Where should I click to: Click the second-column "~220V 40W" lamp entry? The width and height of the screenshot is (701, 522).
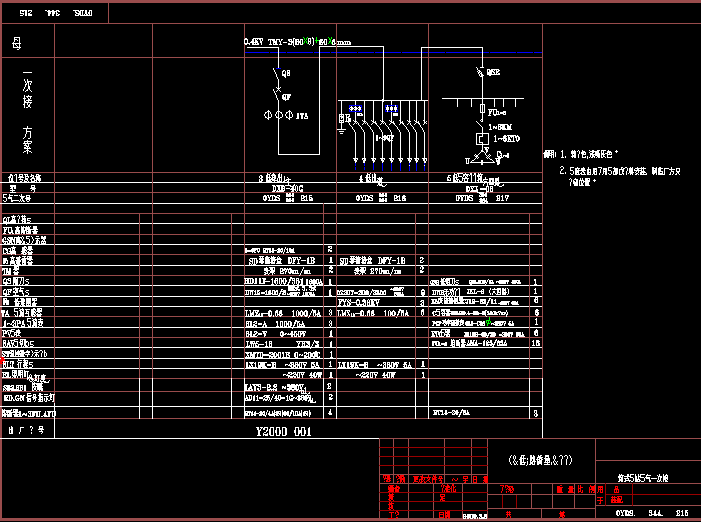(375, 375)
